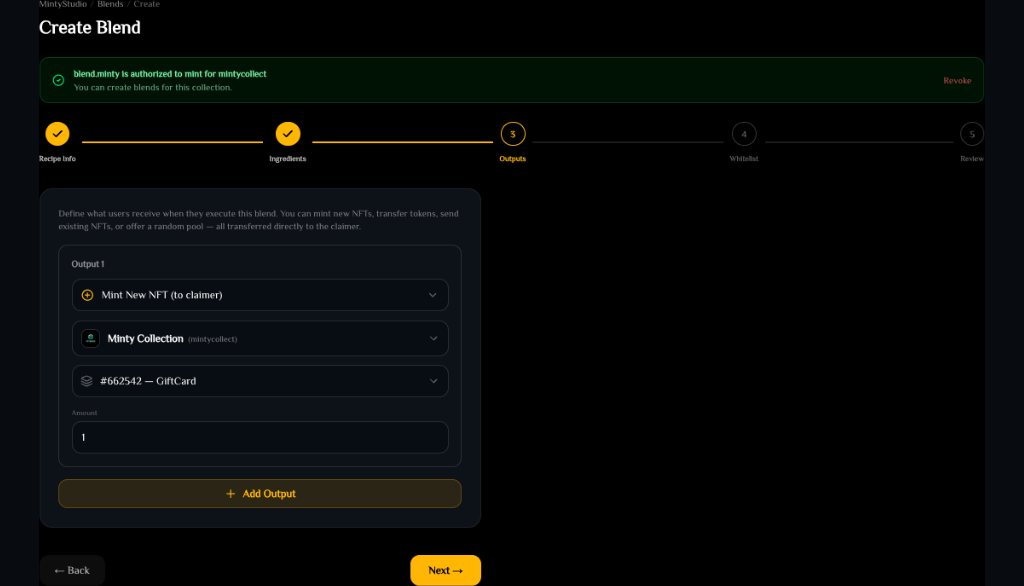Image resolution: width=1024 pixels, height=586 pixels.
Task: Add another output with Add Output
Action: tap(260, 494)
